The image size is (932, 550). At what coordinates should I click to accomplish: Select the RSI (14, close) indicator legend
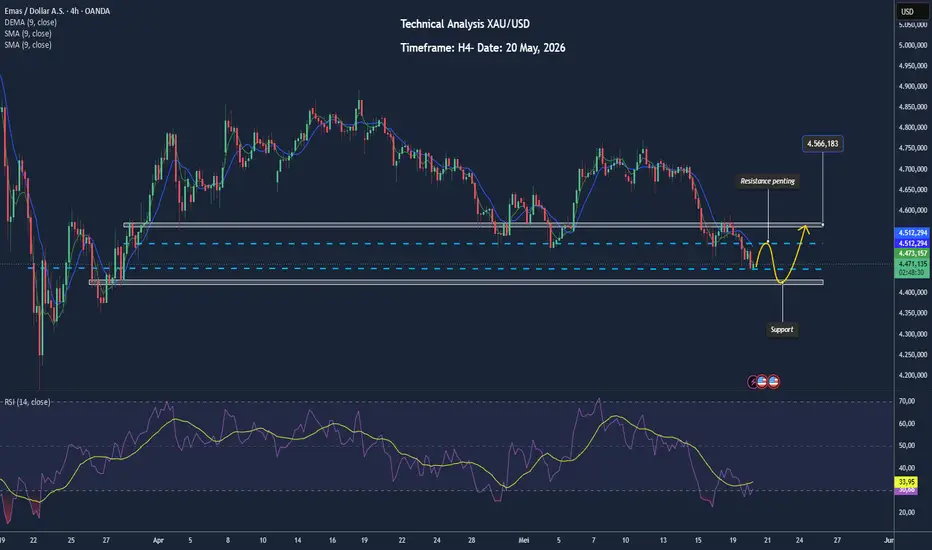[x=27, y=402]
